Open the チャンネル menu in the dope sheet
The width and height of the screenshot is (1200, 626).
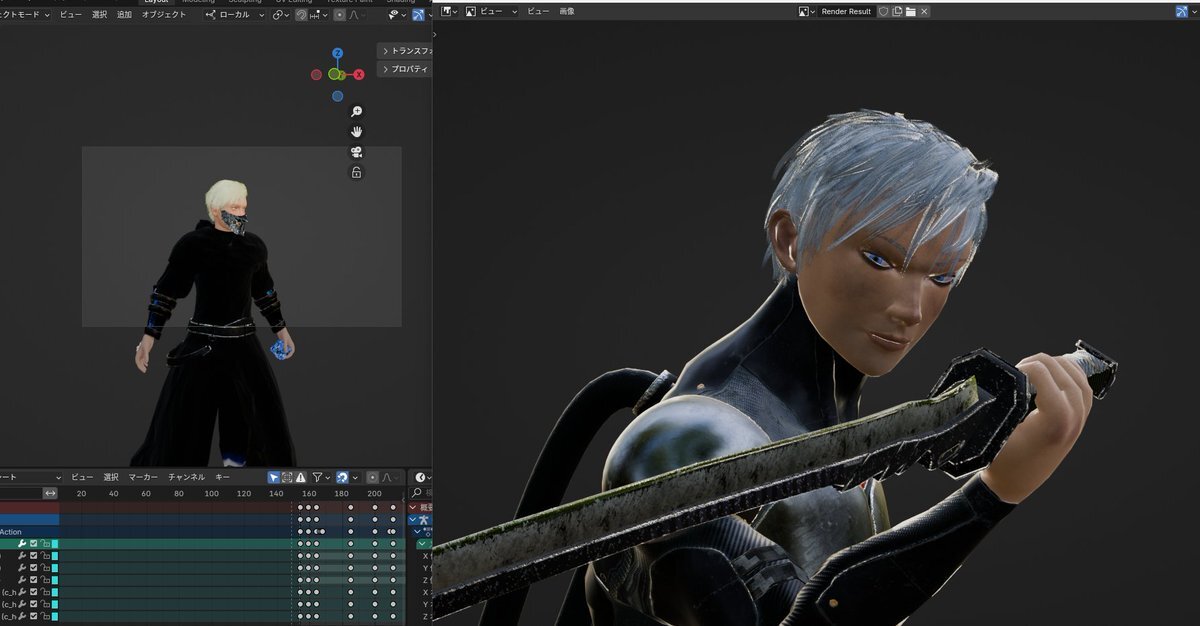click(x=186, y=477)
